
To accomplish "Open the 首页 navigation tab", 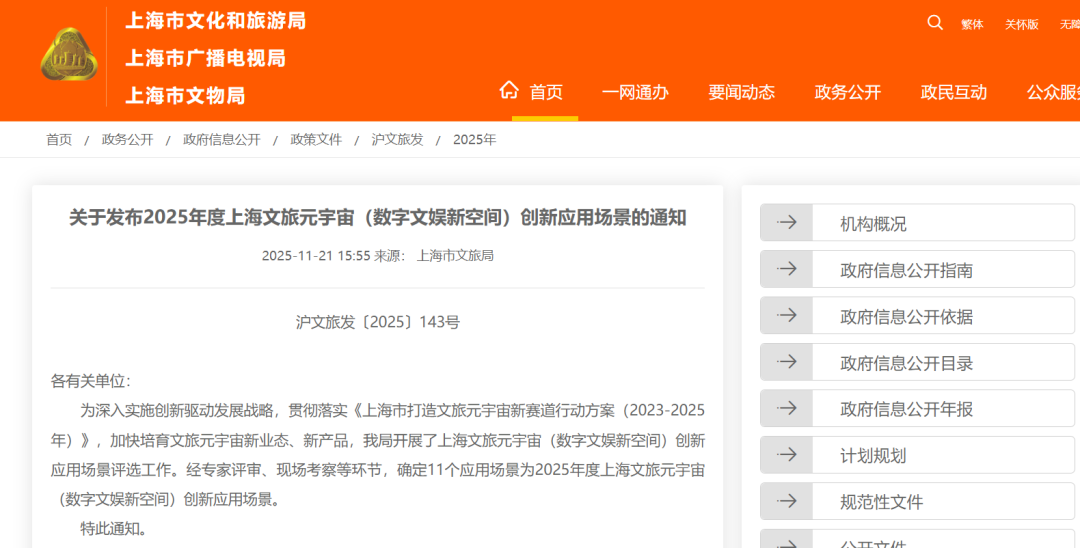I will pyautogui.click(x=546, y=92).
